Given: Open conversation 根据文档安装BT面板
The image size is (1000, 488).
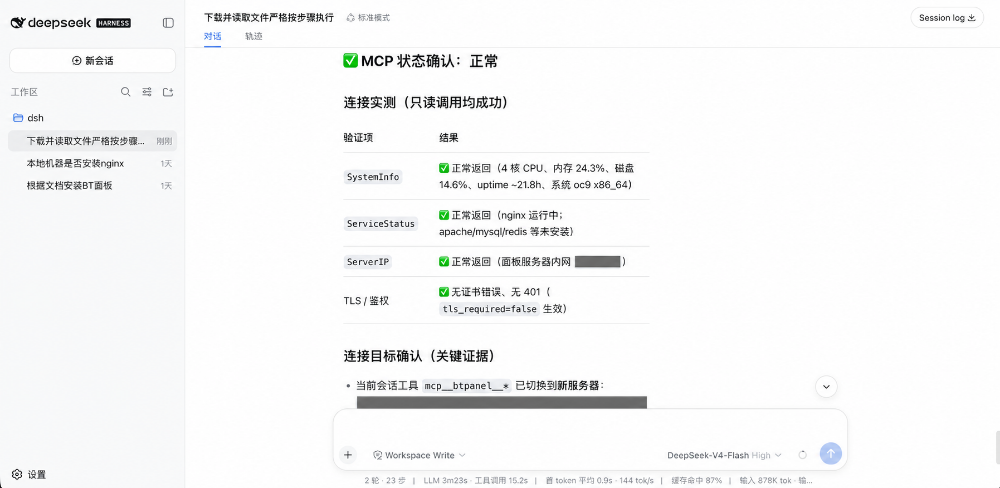Looking at the screenshot, I should (x=92, y=186).
